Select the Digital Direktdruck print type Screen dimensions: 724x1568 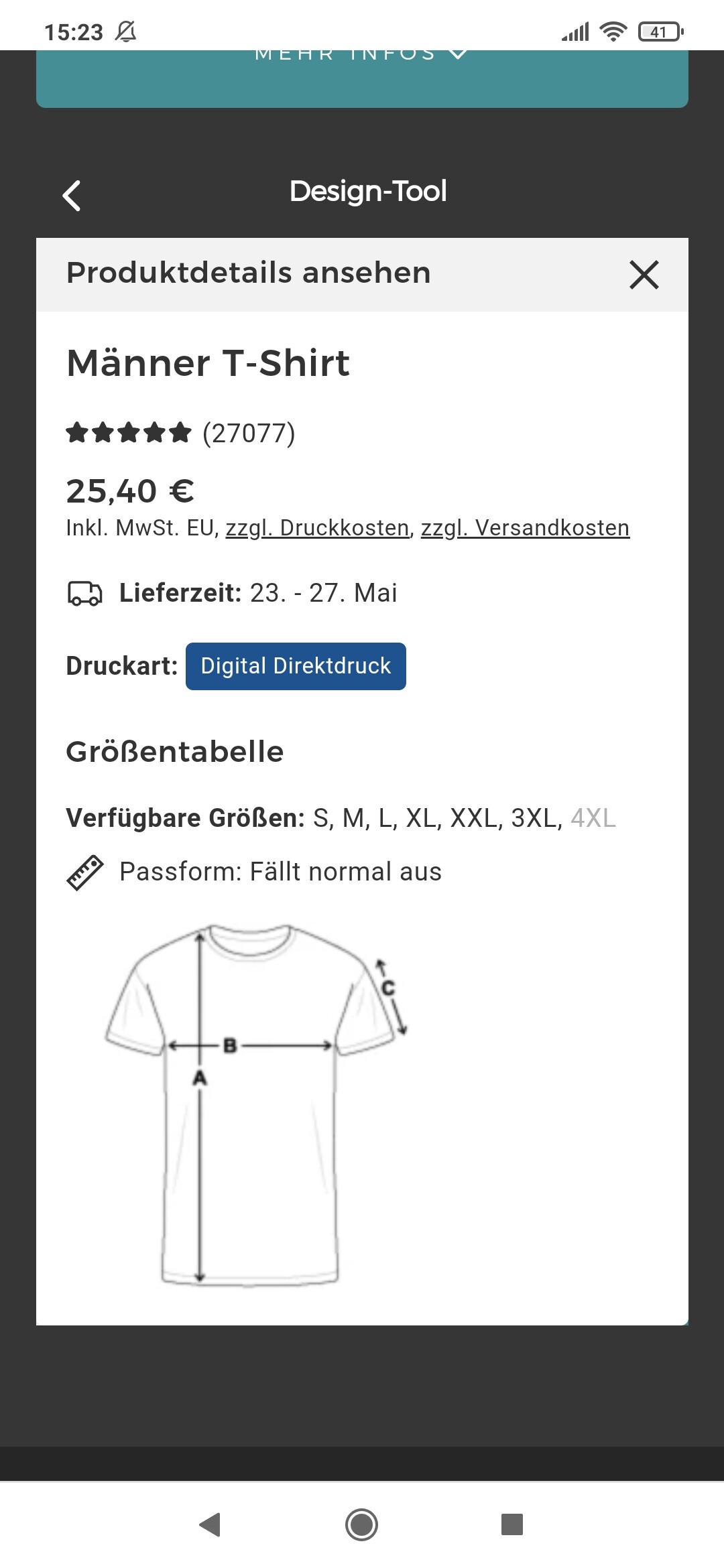click(296, 666)
